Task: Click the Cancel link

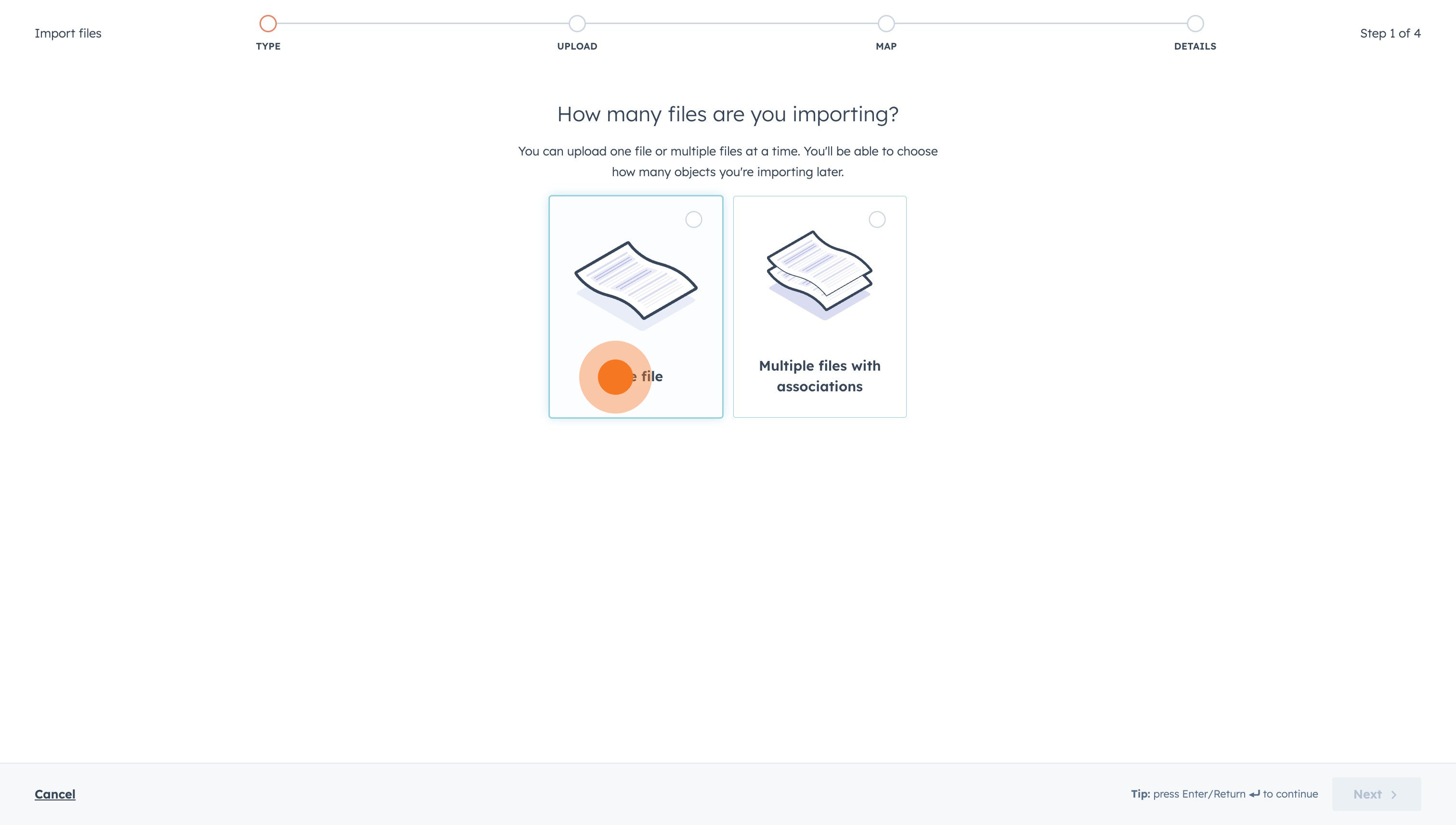Action: click(x=55, y=794)
